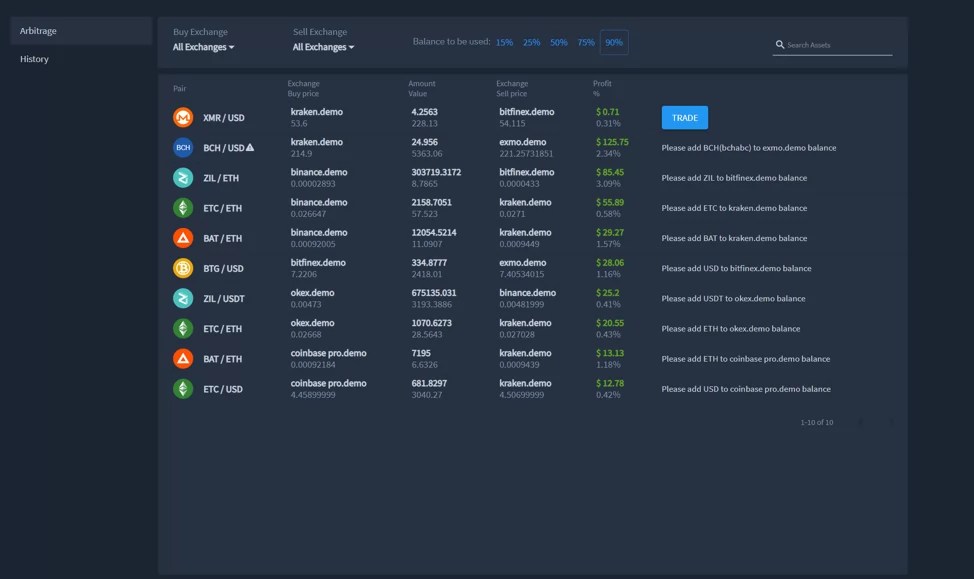Expand the next page arrow in pagination
974x579 pixels.
(x=893, y=422)
